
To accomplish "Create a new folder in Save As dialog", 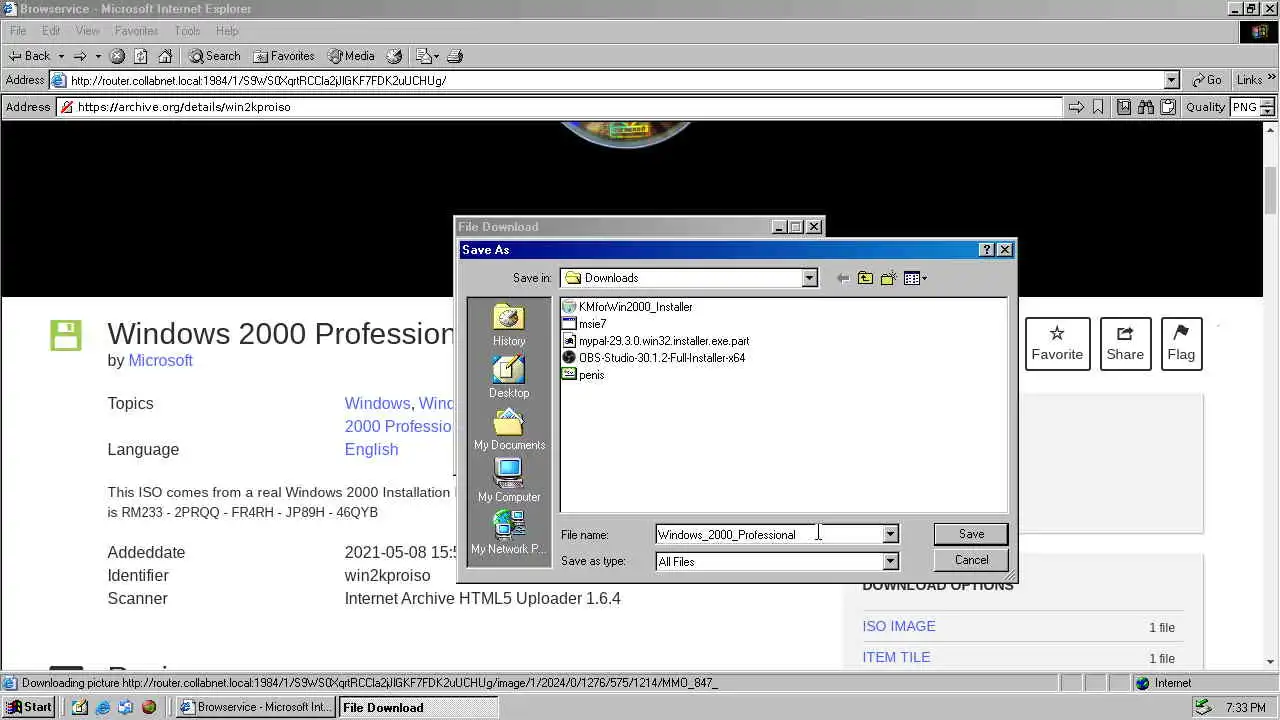I will coord(888,278).
